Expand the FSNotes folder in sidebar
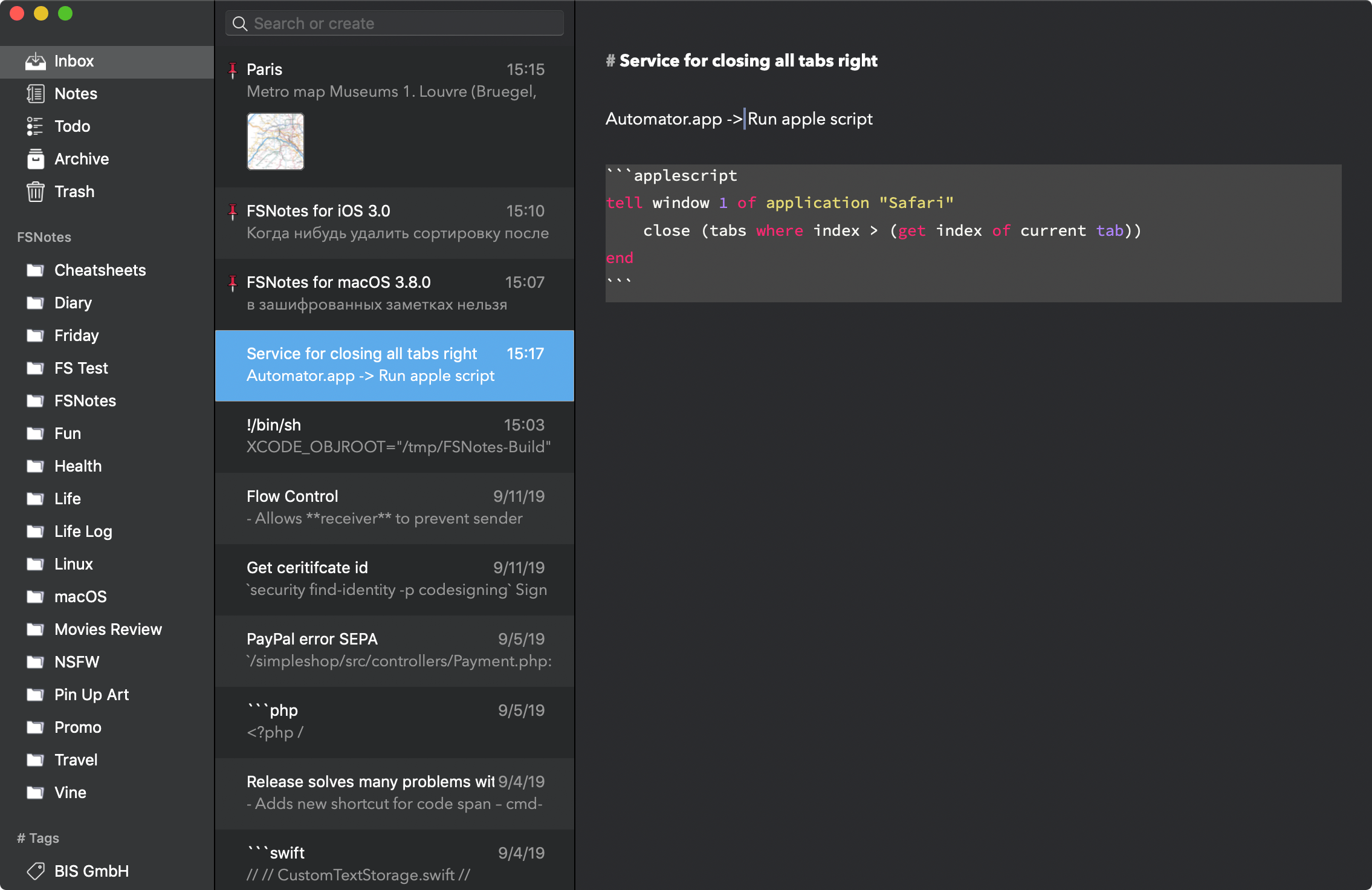 point(85,400)
